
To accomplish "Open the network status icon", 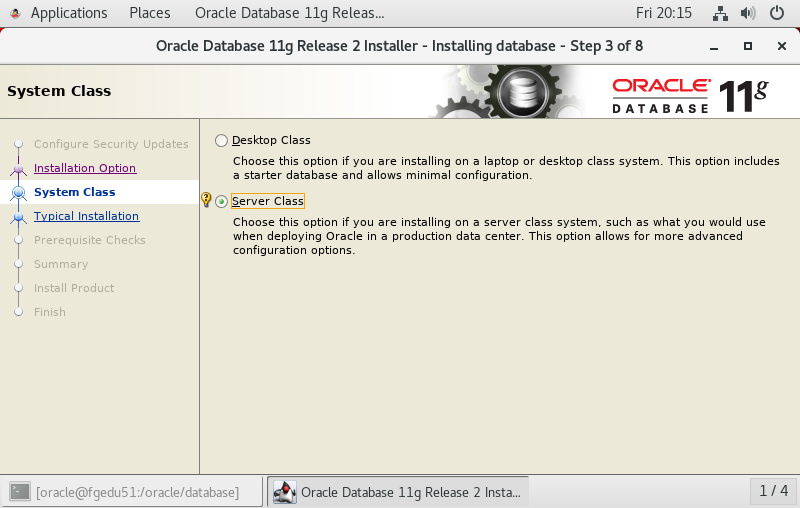I will tap(720, 13).
